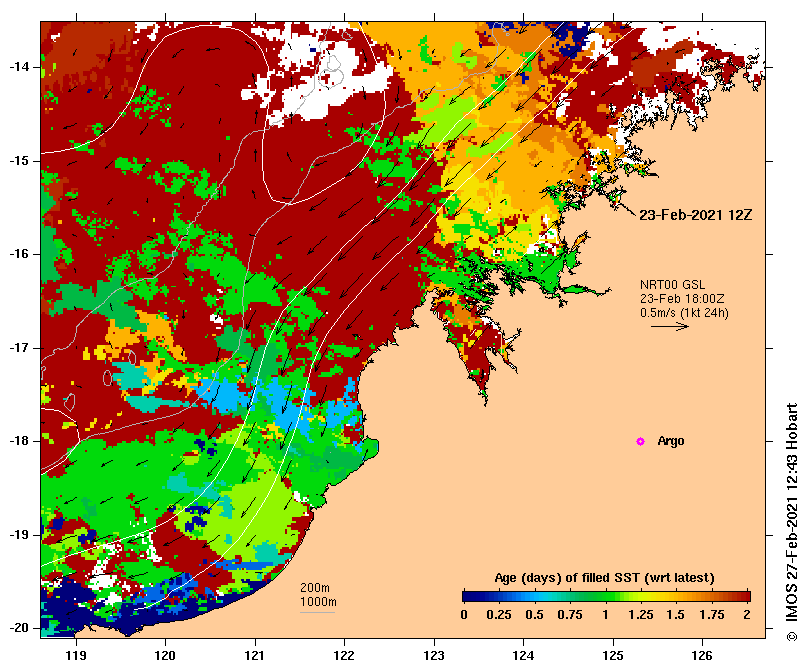
Task: Click the longitude axis label 122
Action: [x=345, y=655]
